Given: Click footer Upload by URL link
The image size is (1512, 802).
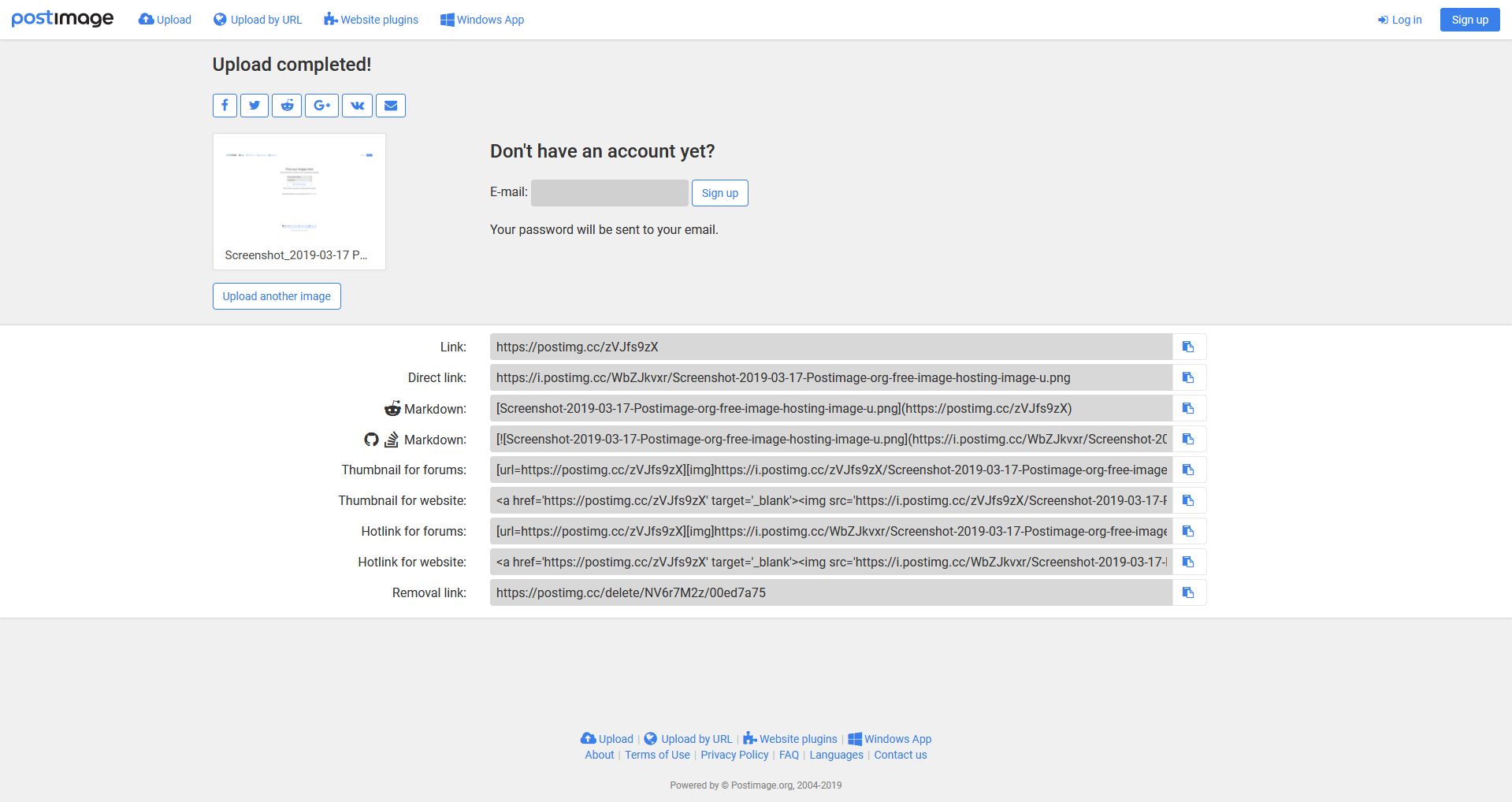Looking at the screenshot, I should 689,739.
